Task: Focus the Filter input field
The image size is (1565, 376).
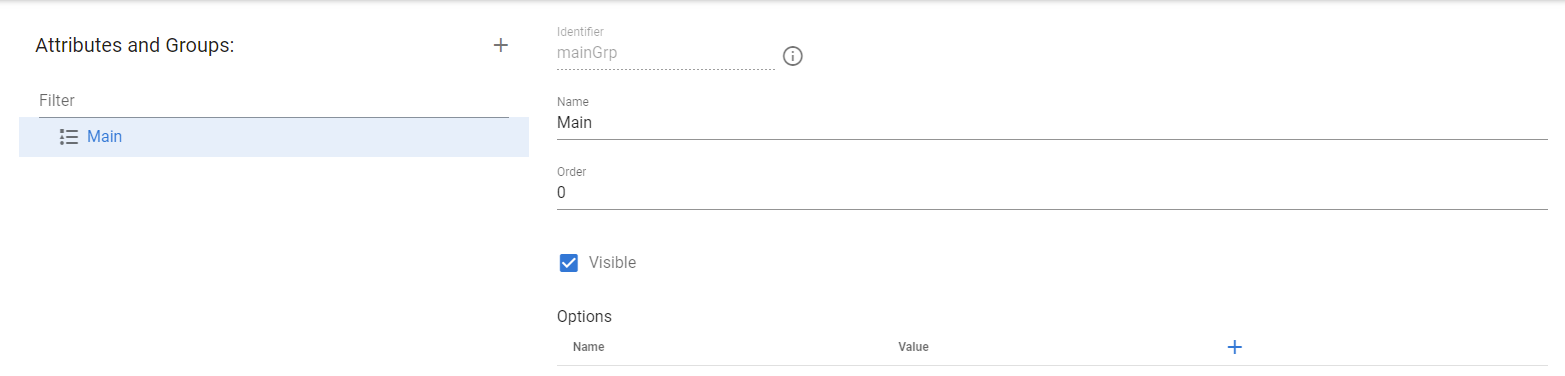Action: coord(274,101)
